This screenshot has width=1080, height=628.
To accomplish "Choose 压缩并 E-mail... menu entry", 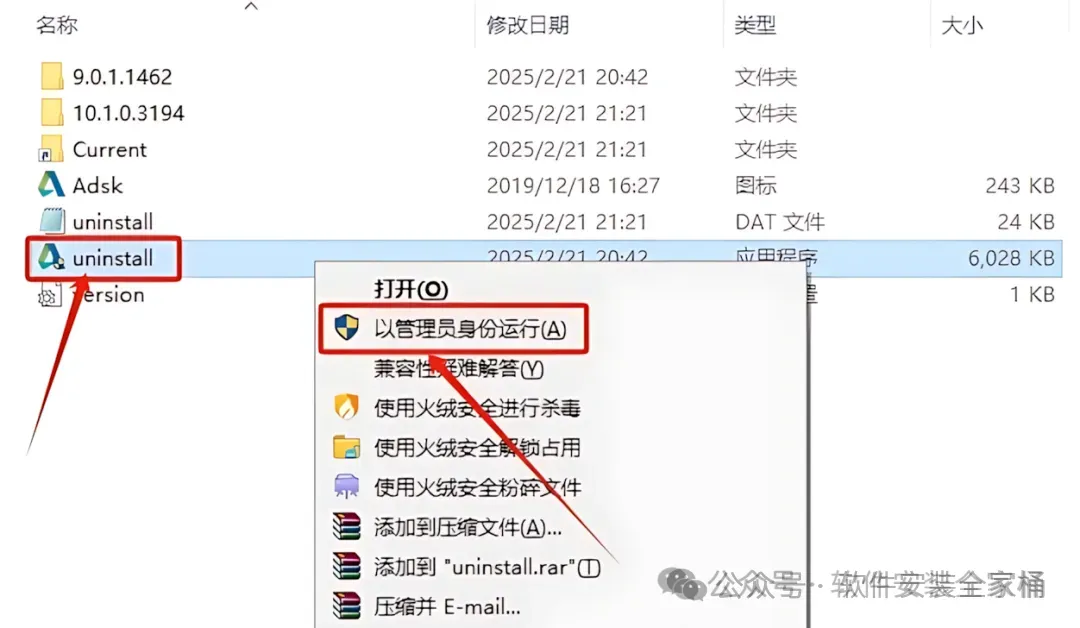I will (x=447, y=607).
